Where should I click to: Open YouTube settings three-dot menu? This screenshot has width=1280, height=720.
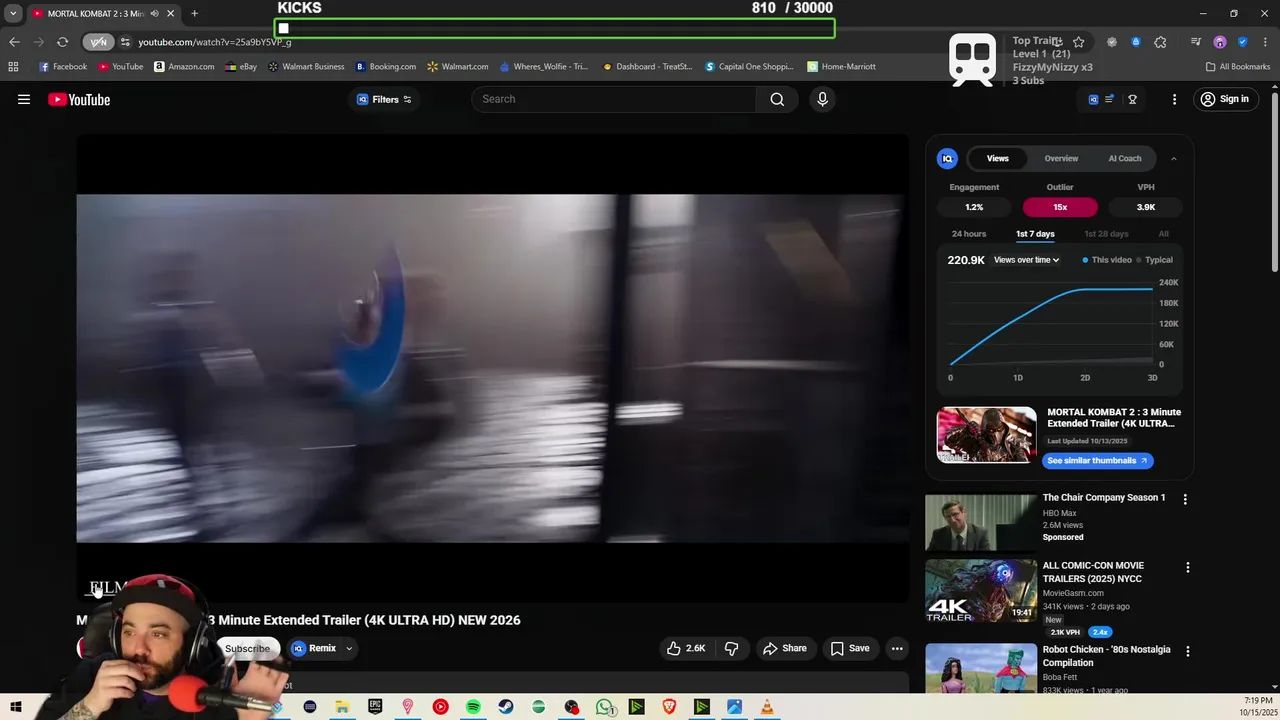tap(1175, 99)
